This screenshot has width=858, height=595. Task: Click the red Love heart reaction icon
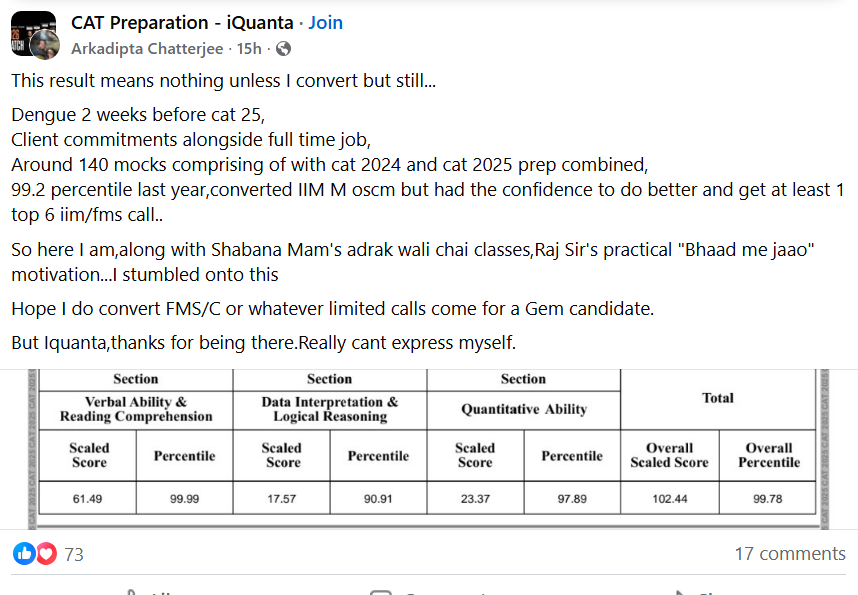click(46, 553)
